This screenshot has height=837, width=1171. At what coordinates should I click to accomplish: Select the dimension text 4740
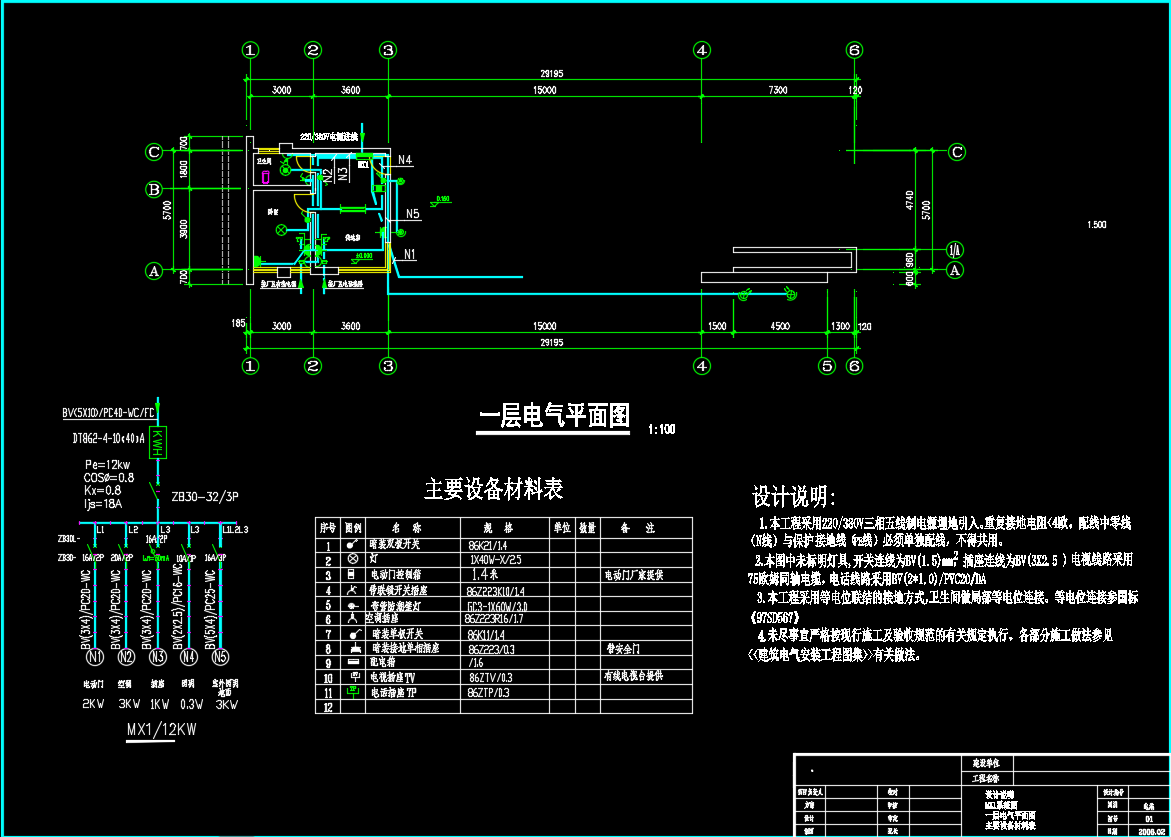[x=909, y=200]
